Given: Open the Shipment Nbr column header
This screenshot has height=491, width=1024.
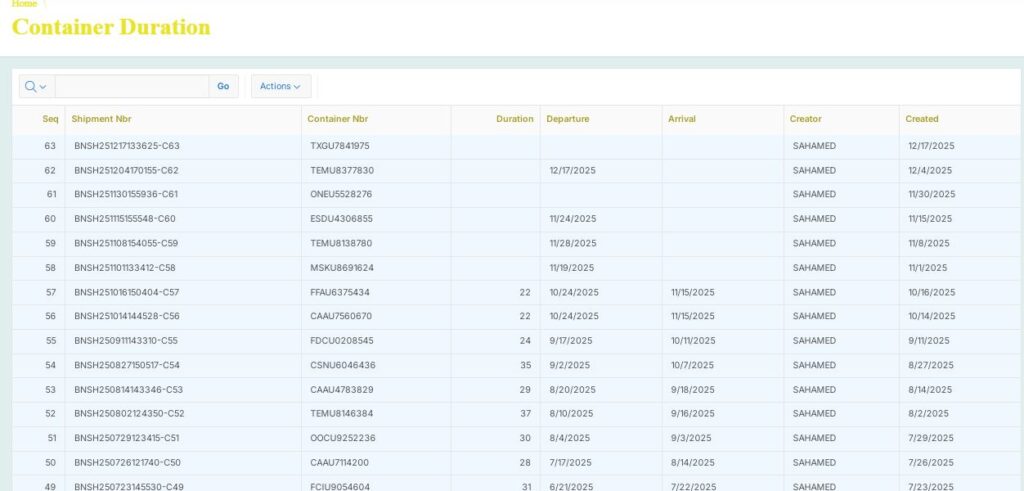Looking at the screenshot, I should click(101, 119).
